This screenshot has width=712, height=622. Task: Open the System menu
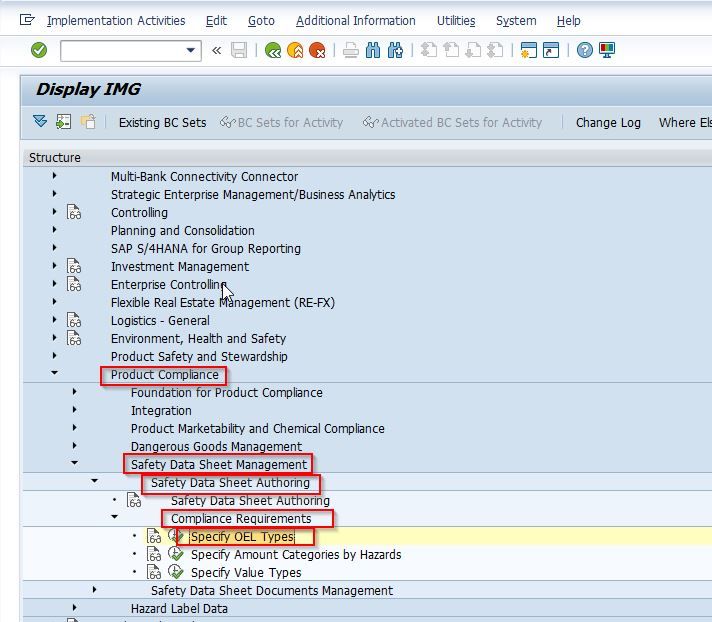click(x=516, y=21)
